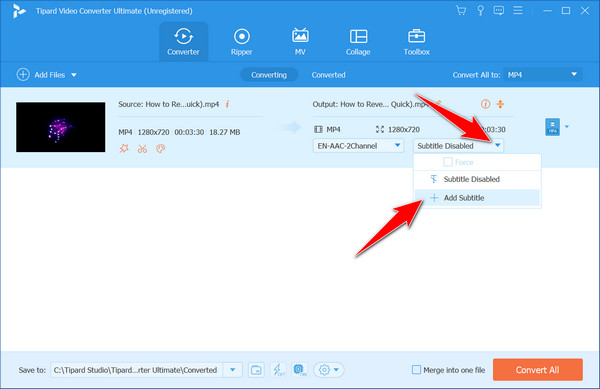600x389 pixels.
Task: Open the MP4 output format profile icon
Action: point(552,127)
